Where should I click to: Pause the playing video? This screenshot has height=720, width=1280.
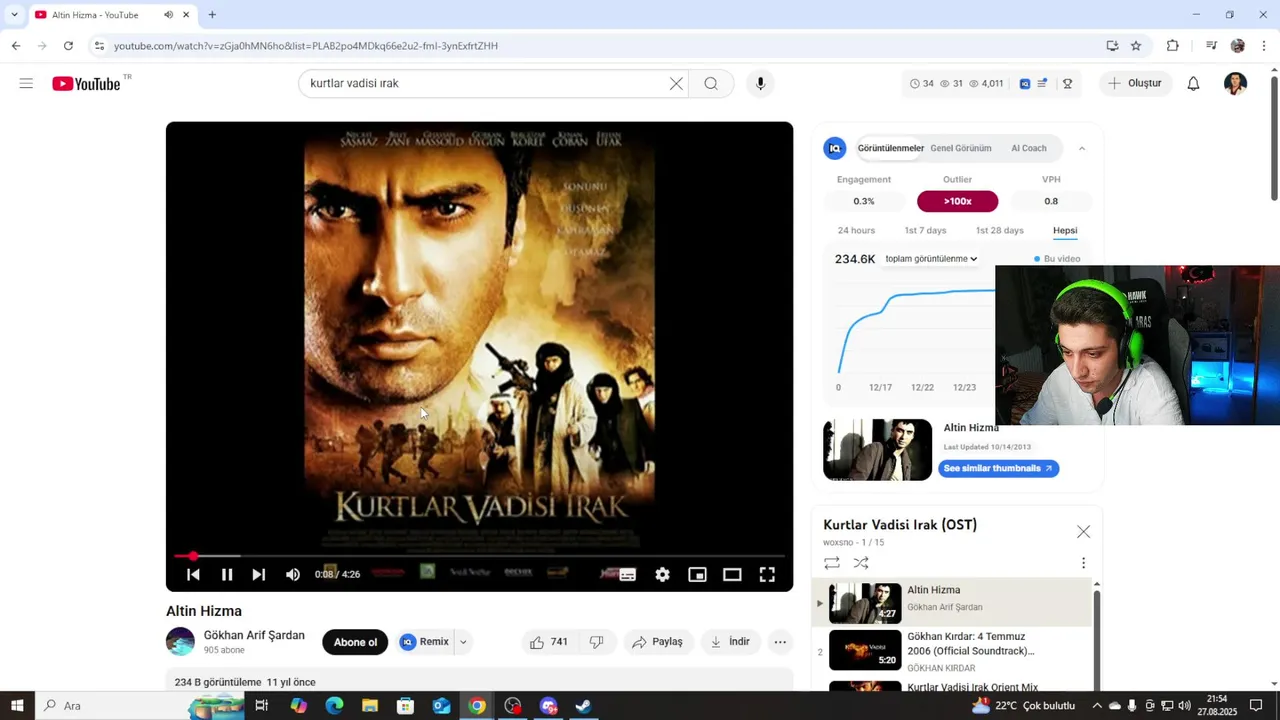coord(227,574)
